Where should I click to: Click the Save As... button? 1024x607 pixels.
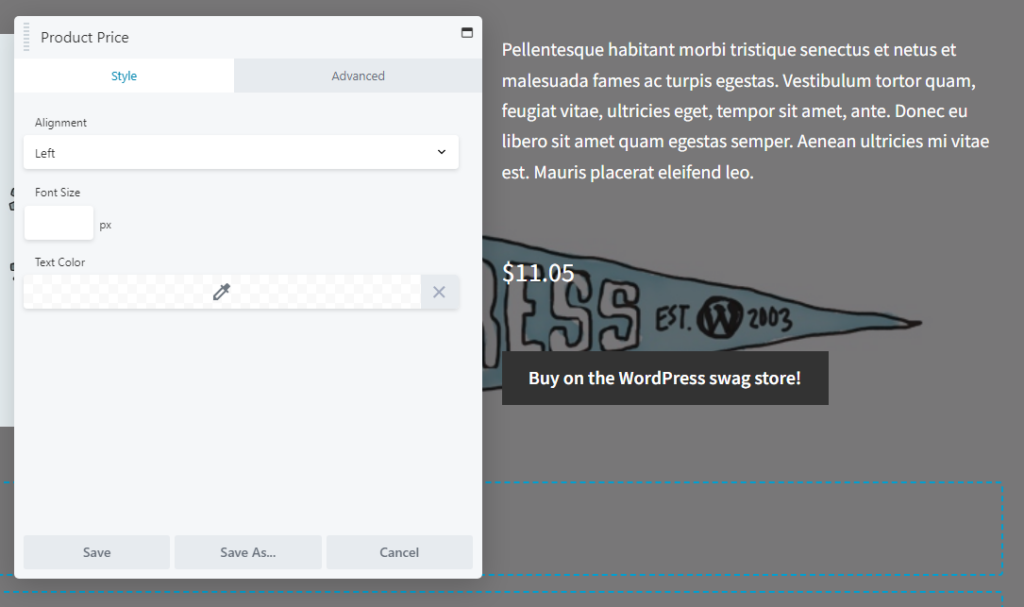point(247,552)
